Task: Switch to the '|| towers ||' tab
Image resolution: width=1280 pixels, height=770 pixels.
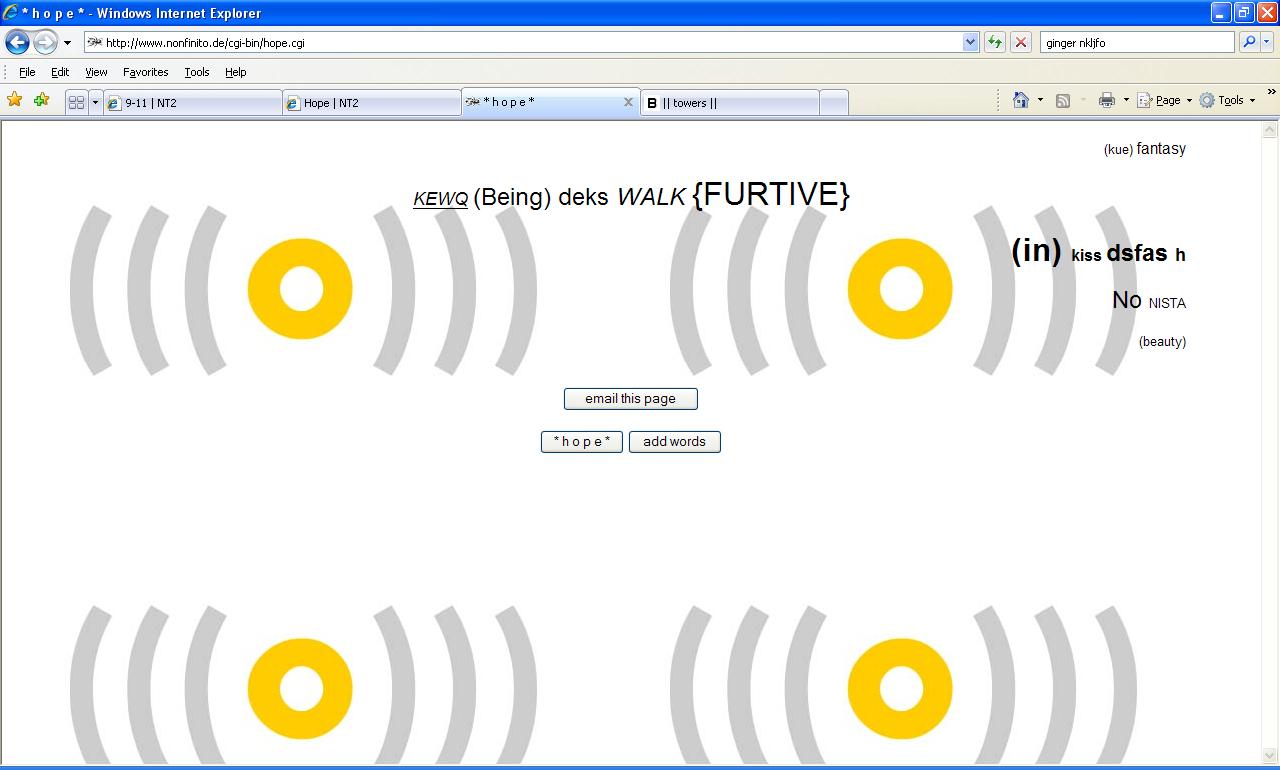Action: (730, 102)
